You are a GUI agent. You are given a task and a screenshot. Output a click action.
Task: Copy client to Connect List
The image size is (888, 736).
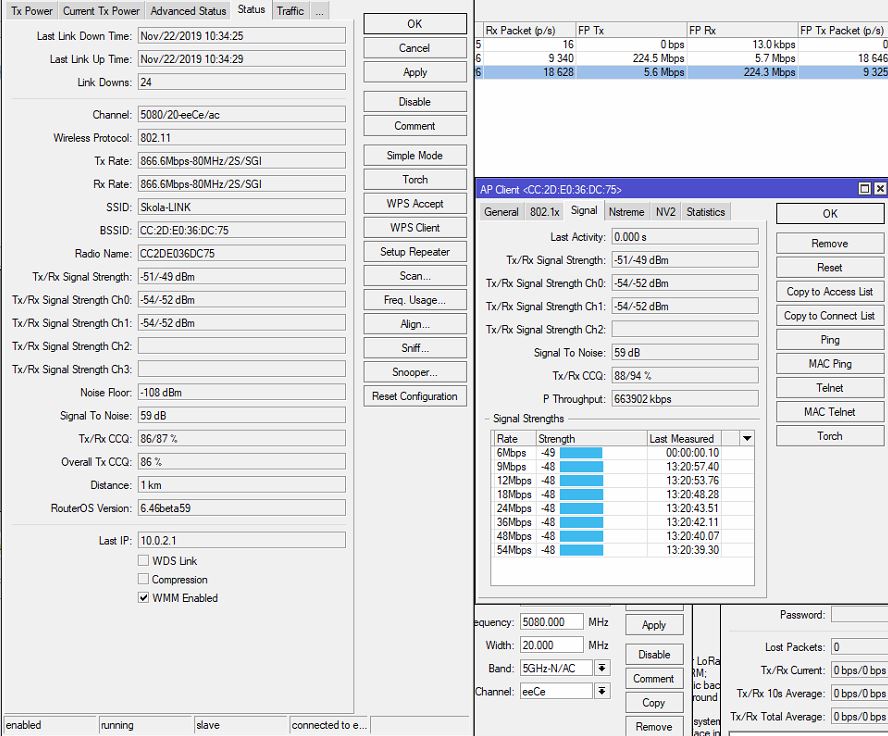tap(830, 316)
